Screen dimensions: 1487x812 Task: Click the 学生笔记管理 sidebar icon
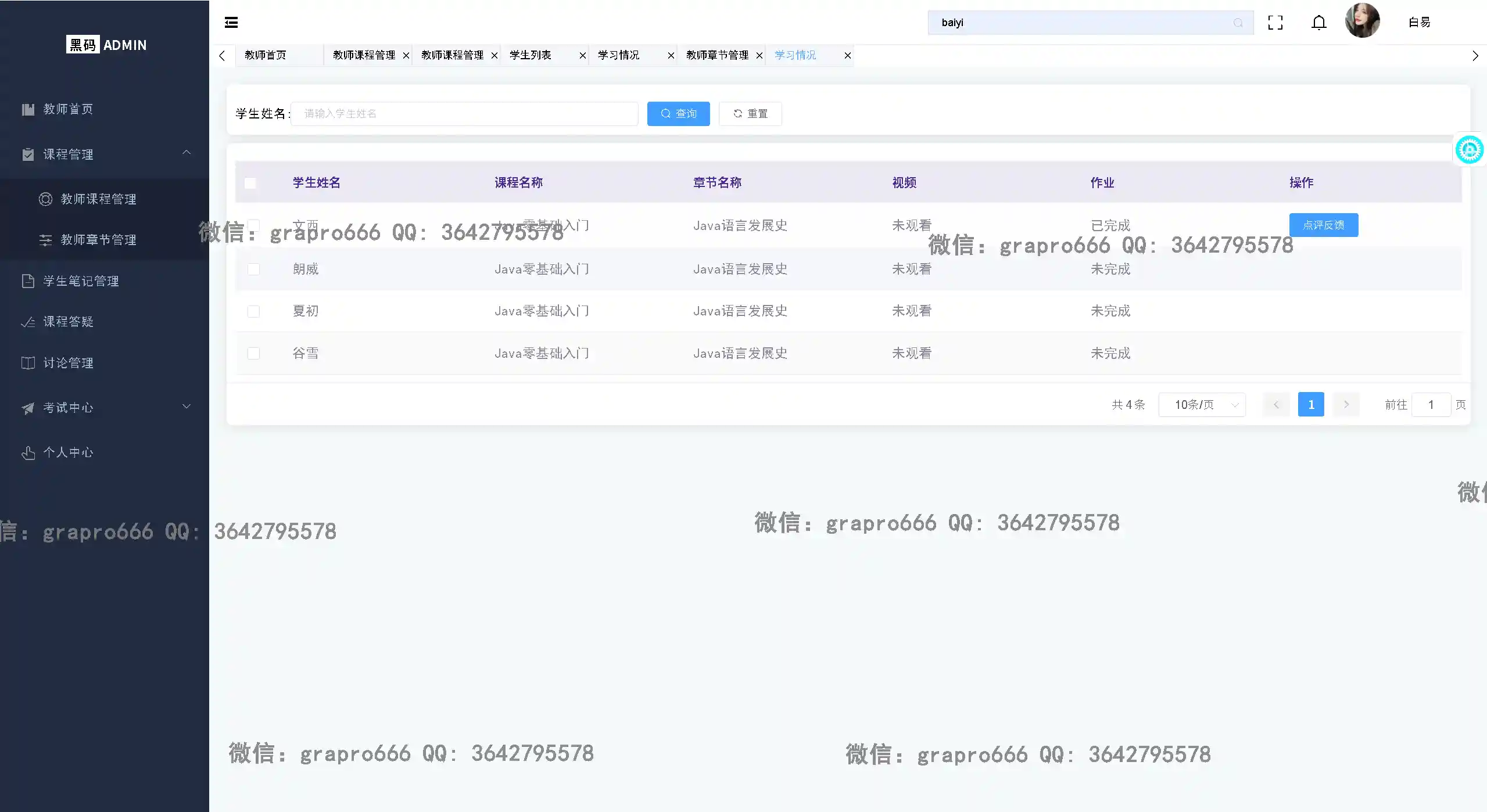click(28, 281)
